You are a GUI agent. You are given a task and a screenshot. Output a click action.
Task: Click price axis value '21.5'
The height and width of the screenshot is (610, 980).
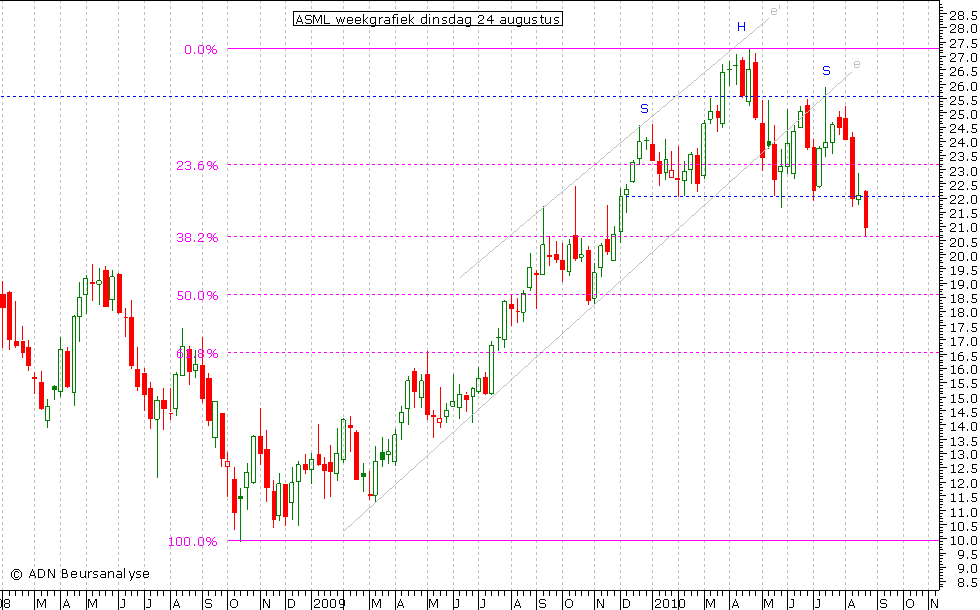click(x=963, y=214)
